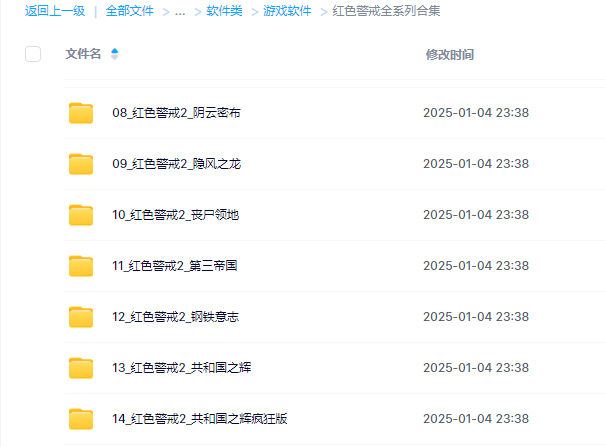Open folder icon for 12_红色警戒2_钢铁意志

click(x=81, y=317)
